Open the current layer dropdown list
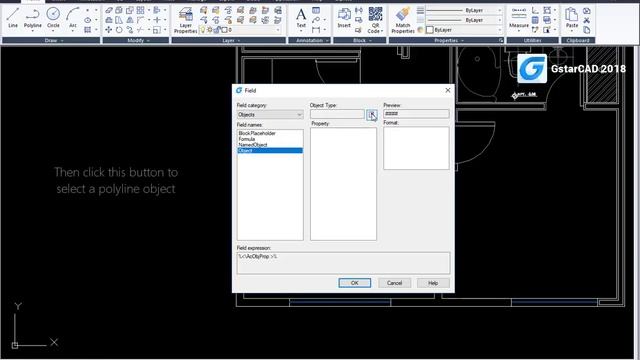This screenshot has height=360, width=640. point(278,30)
